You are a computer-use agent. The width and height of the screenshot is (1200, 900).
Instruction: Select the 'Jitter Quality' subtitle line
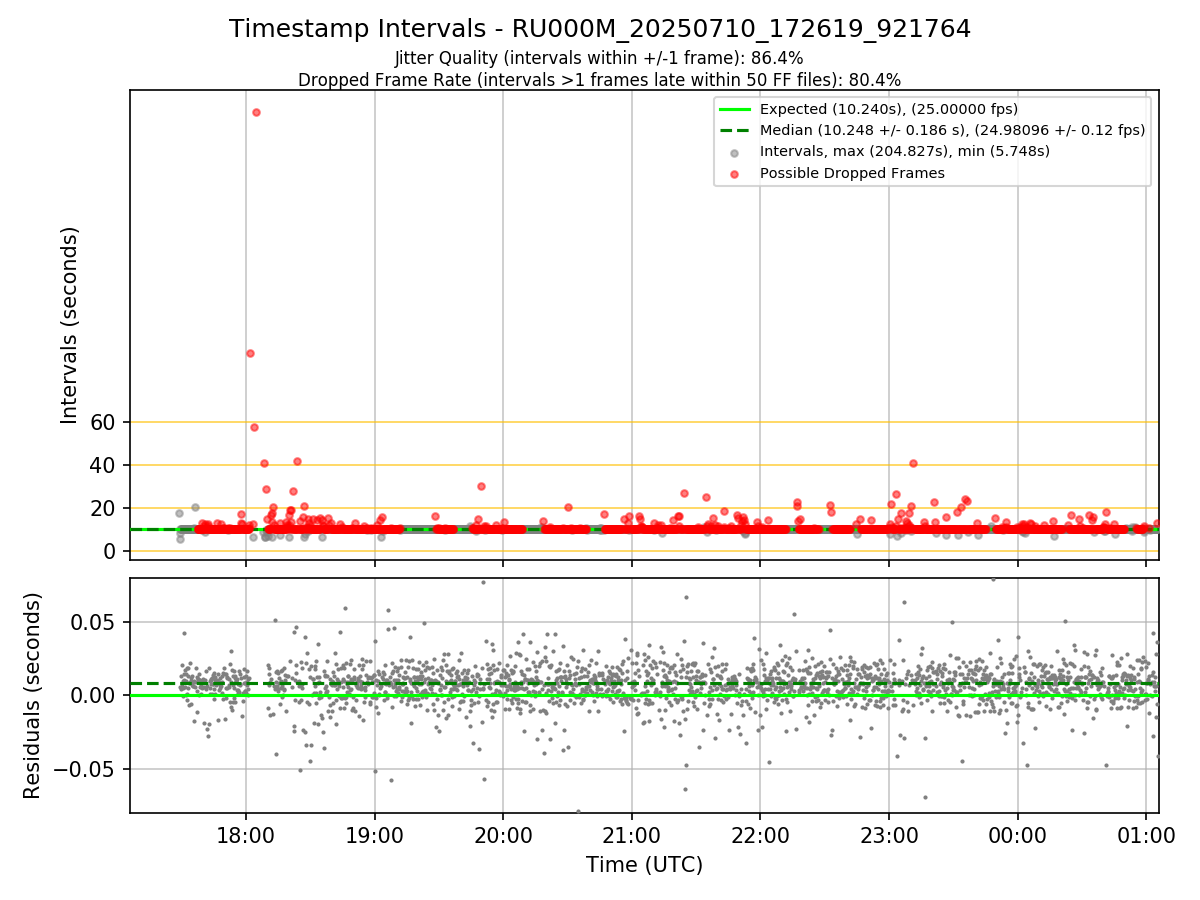(x=599, y=58)
